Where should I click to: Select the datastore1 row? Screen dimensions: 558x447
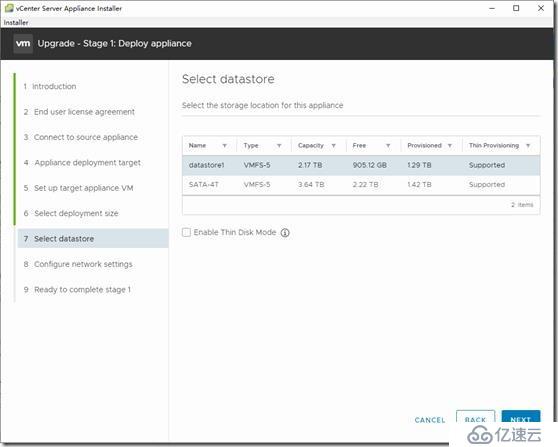point(361,165)
